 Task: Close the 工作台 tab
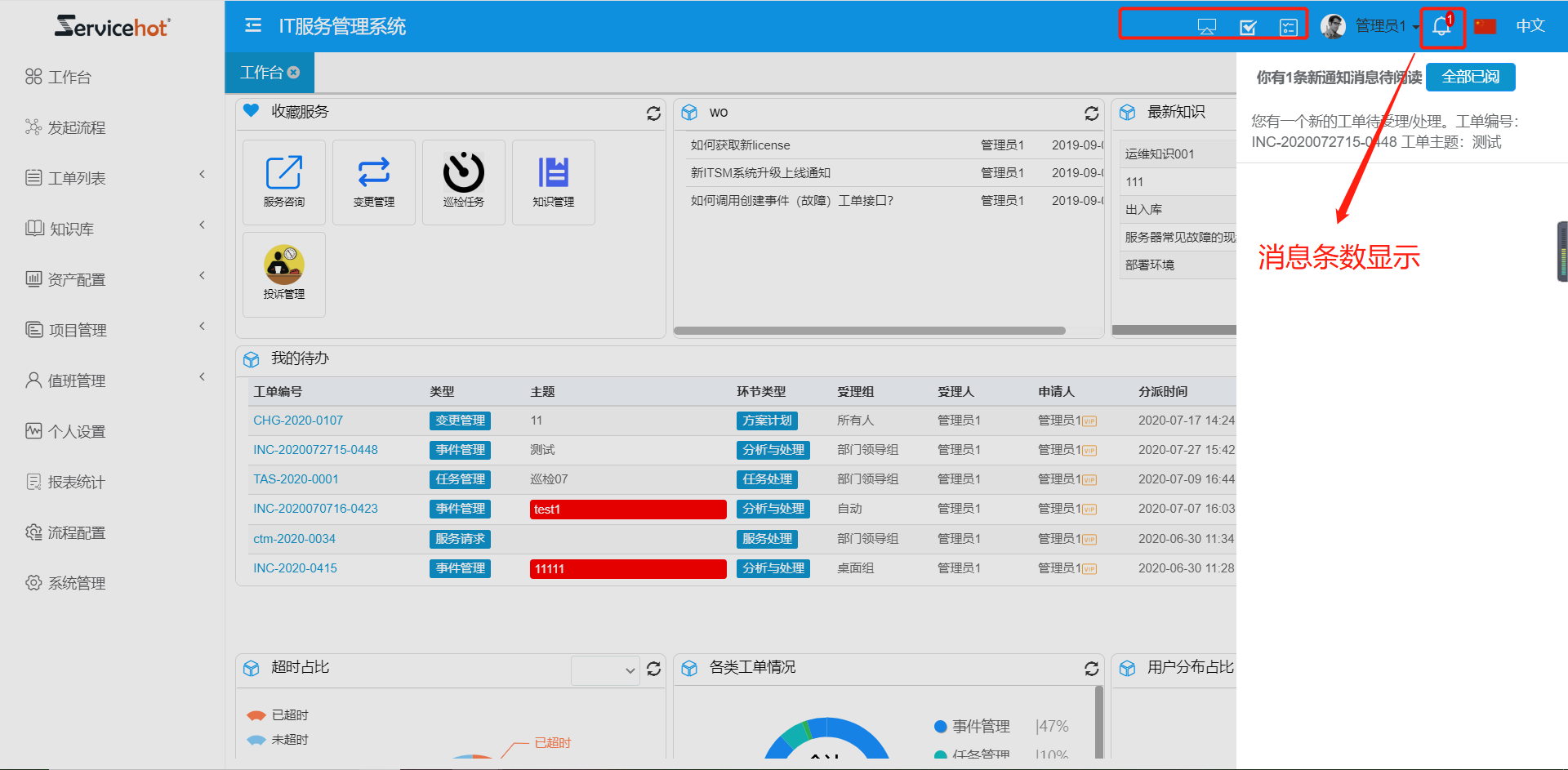(294, 73)
